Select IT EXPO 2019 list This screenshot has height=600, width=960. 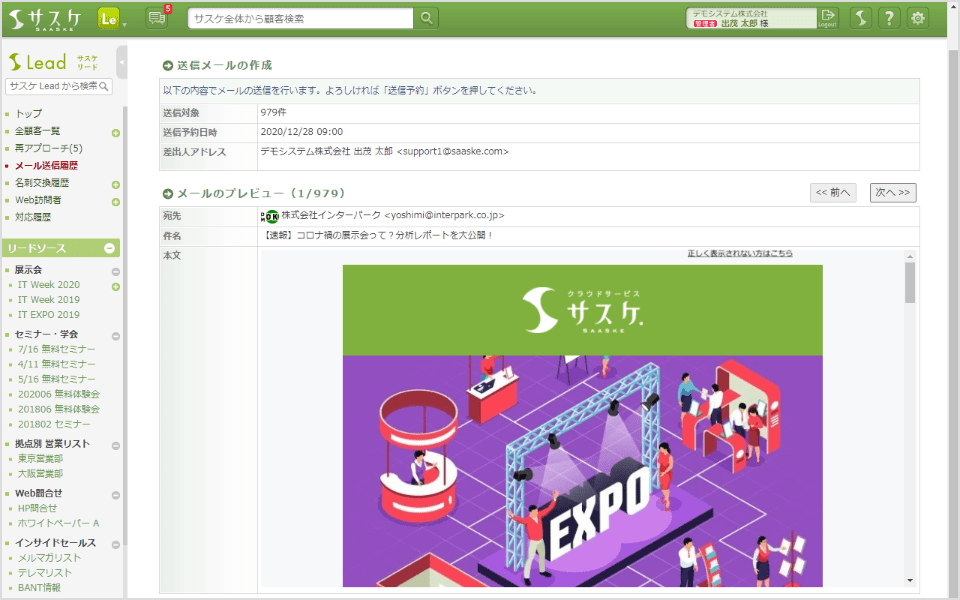click(x=48, y=314)
